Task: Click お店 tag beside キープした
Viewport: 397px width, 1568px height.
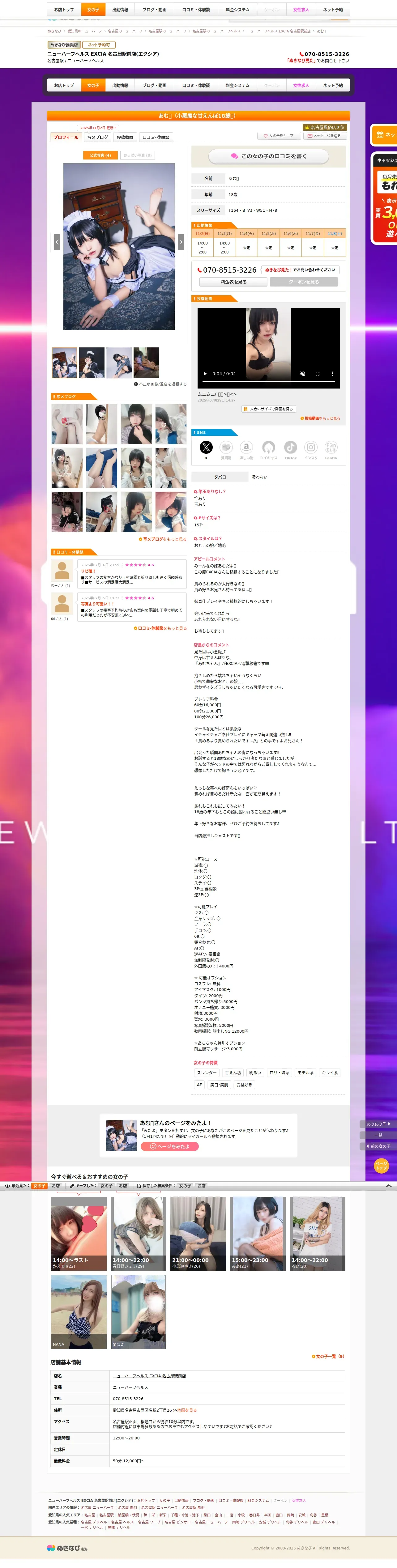Action: (x=123, y=1186)
